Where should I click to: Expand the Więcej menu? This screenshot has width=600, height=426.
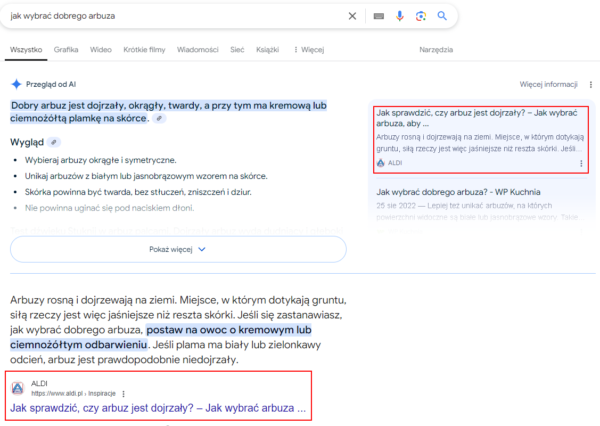(x=309, y=50)
